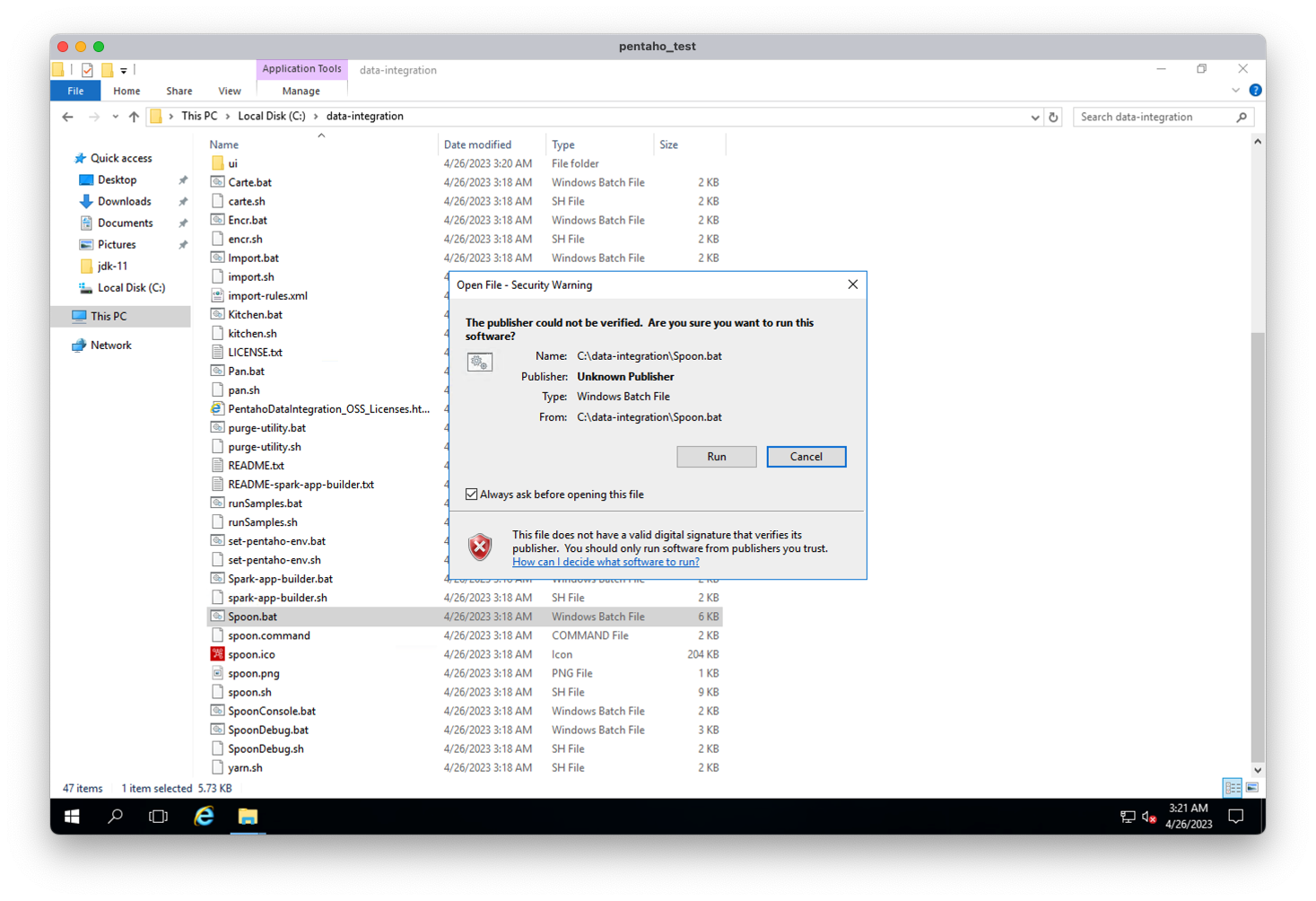
Task: Switch to Large icons view in status bar
Action: coord(1252,788)
